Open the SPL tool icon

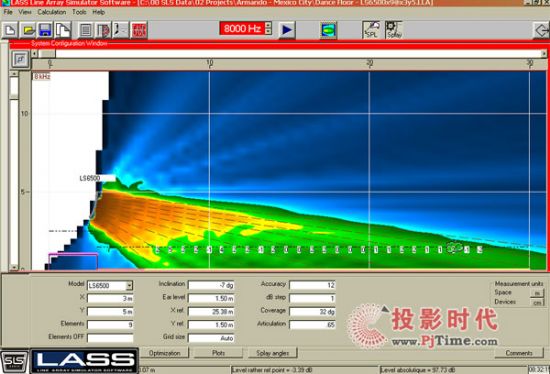point(371,30)
